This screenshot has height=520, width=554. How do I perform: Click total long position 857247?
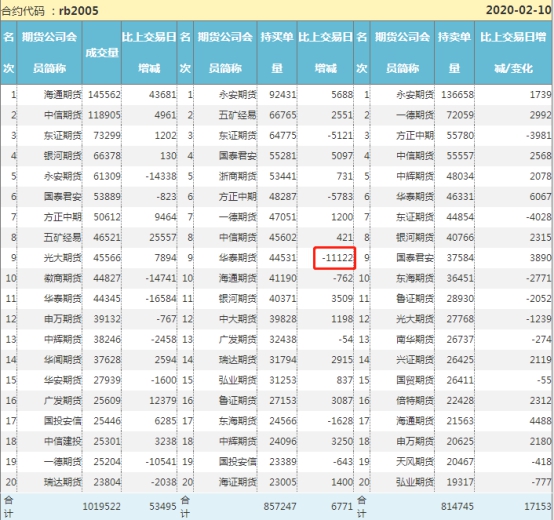pos(280,507)
